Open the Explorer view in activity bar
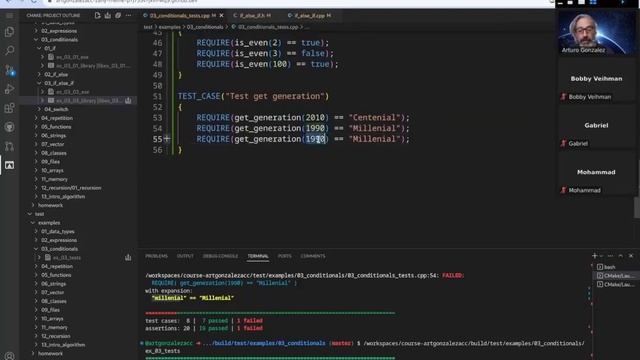 tap(9, 32)
